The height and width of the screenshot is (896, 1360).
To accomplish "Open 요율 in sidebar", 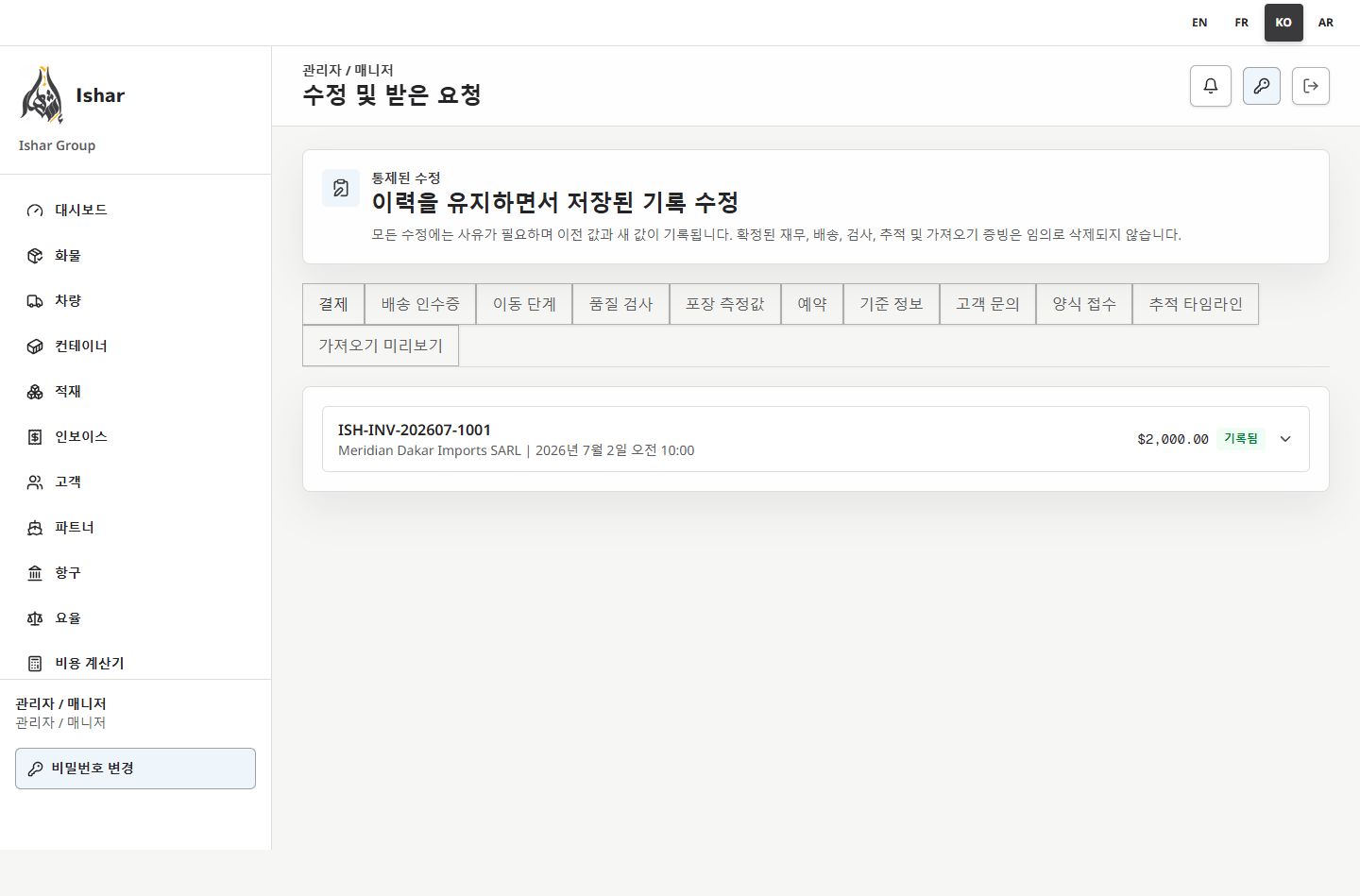I will click(135, 618).
